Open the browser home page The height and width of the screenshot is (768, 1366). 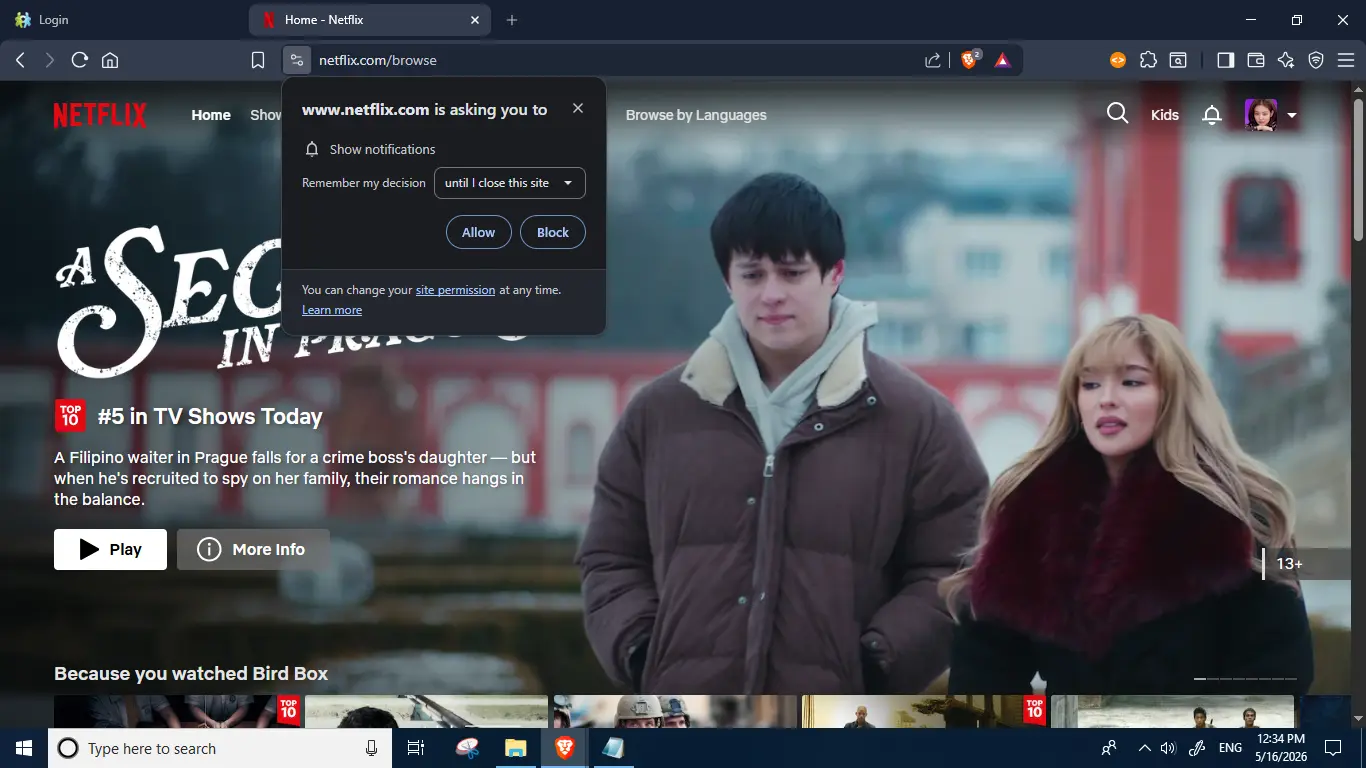point(110,60)
